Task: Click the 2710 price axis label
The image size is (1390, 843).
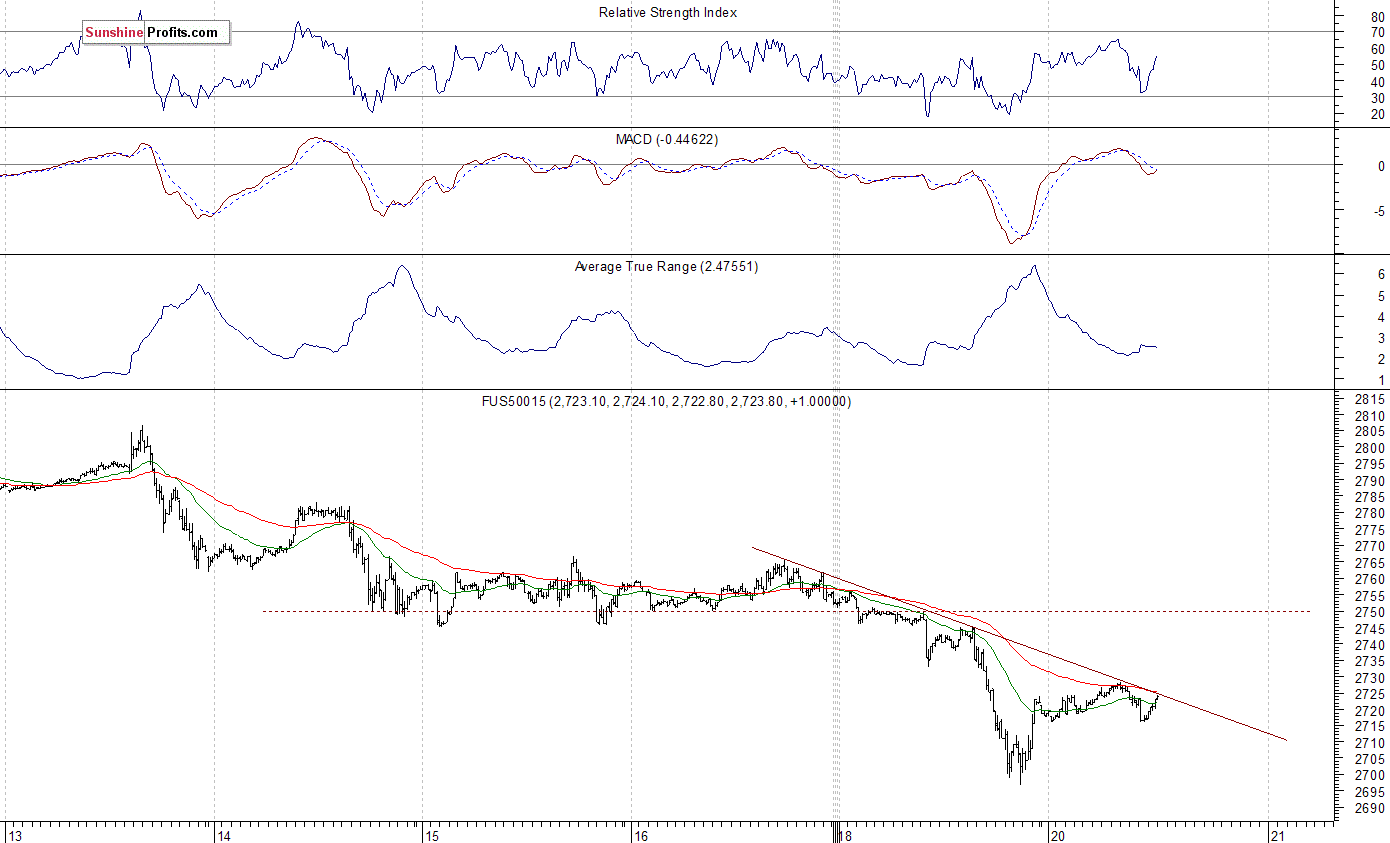Action: [1370, 743]
